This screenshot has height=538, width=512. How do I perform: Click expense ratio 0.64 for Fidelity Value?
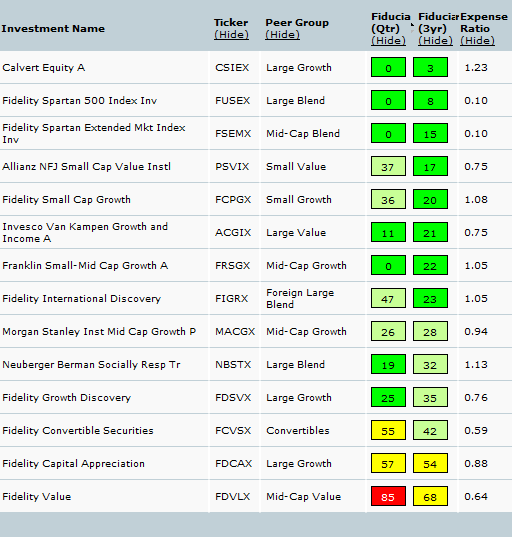click(476, 496)
